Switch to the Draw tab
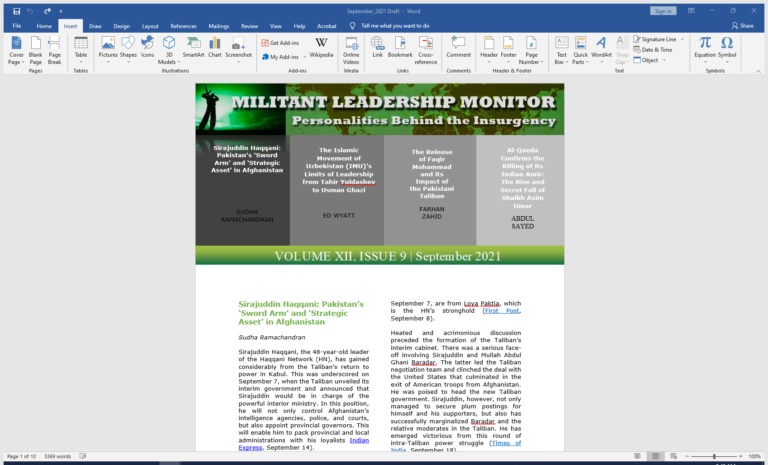The width and height of the screenshot is (768, 465). pyautogui.click(x=95, y=26)
